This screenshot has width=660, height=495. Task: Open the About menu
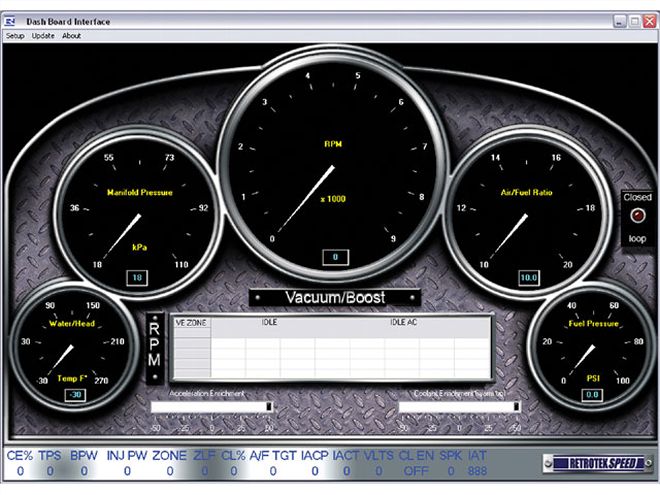[72, 36]
